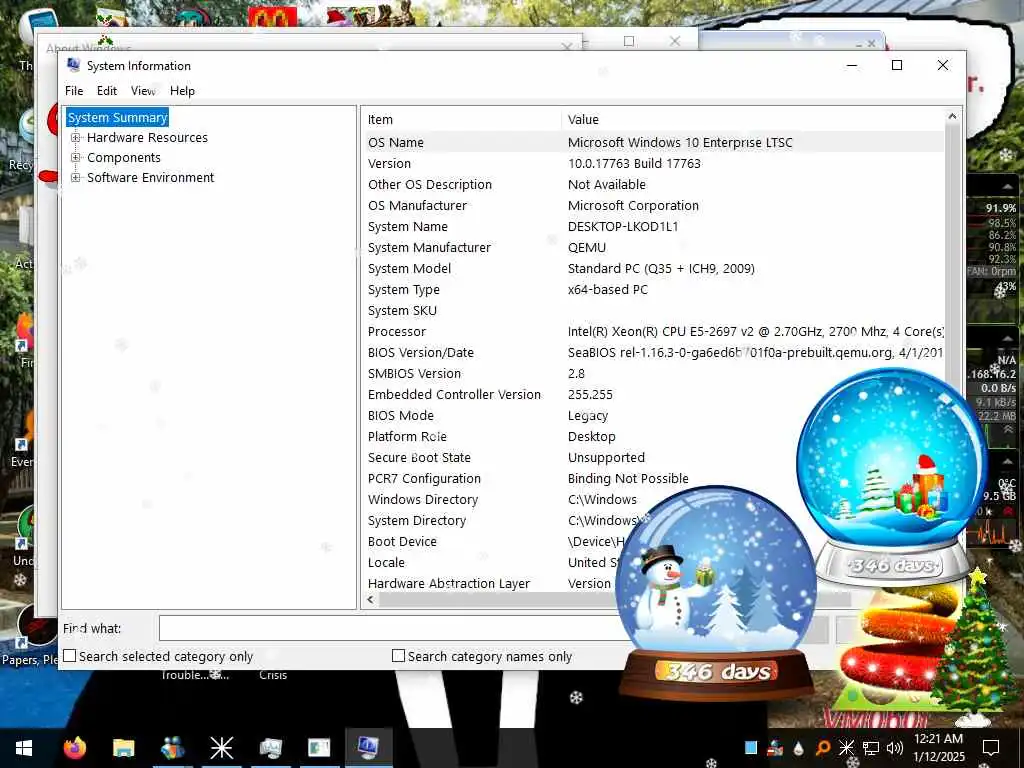This screenshot has height=768, width=1024.
Task: Click the water drop tray icon
Action: (x=798, y=748)
